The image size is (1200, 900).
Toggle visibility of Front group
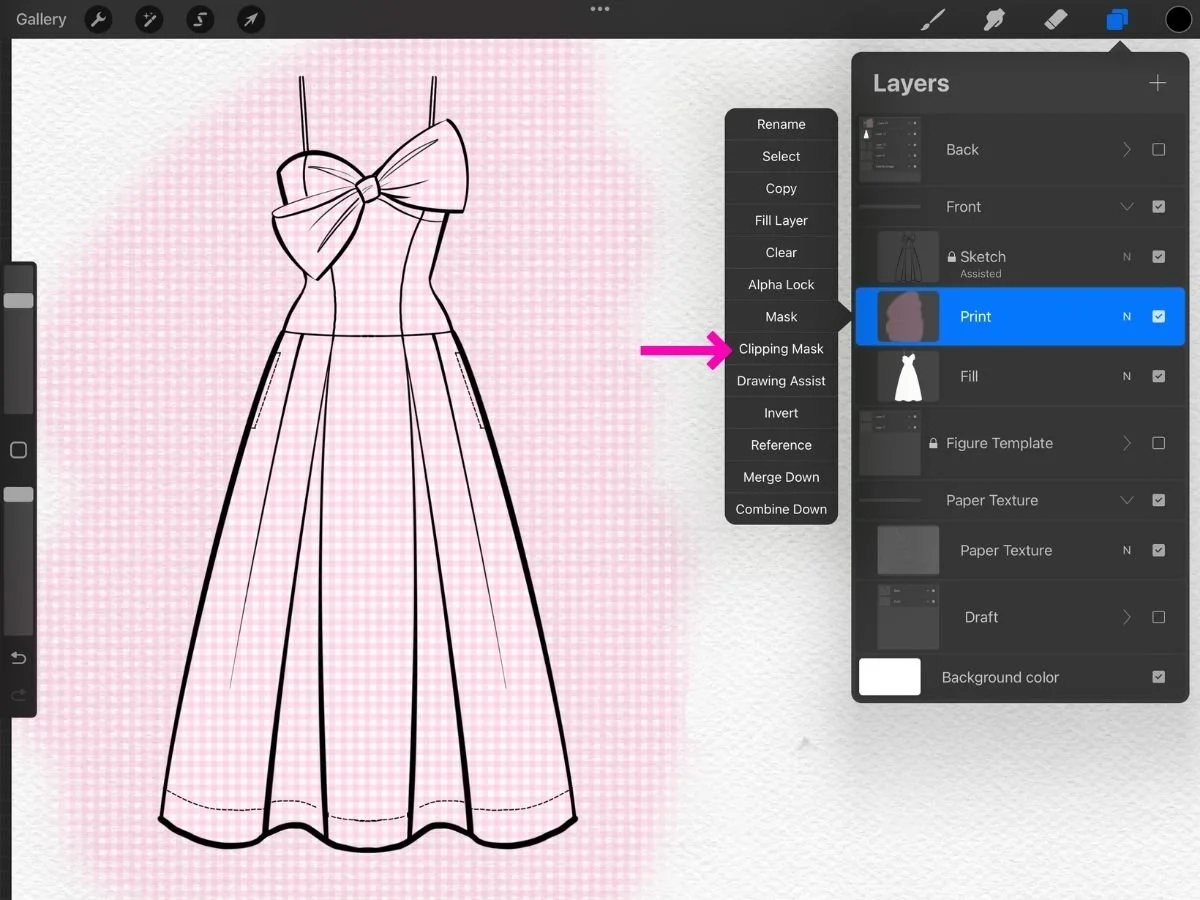(1159, 207)
